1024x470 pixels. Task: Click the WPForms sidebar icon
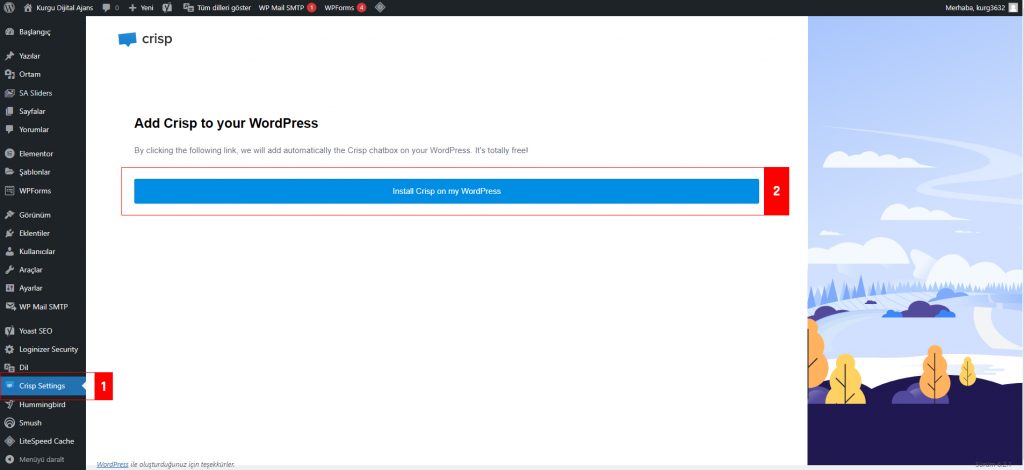click(x=9, y=191)
